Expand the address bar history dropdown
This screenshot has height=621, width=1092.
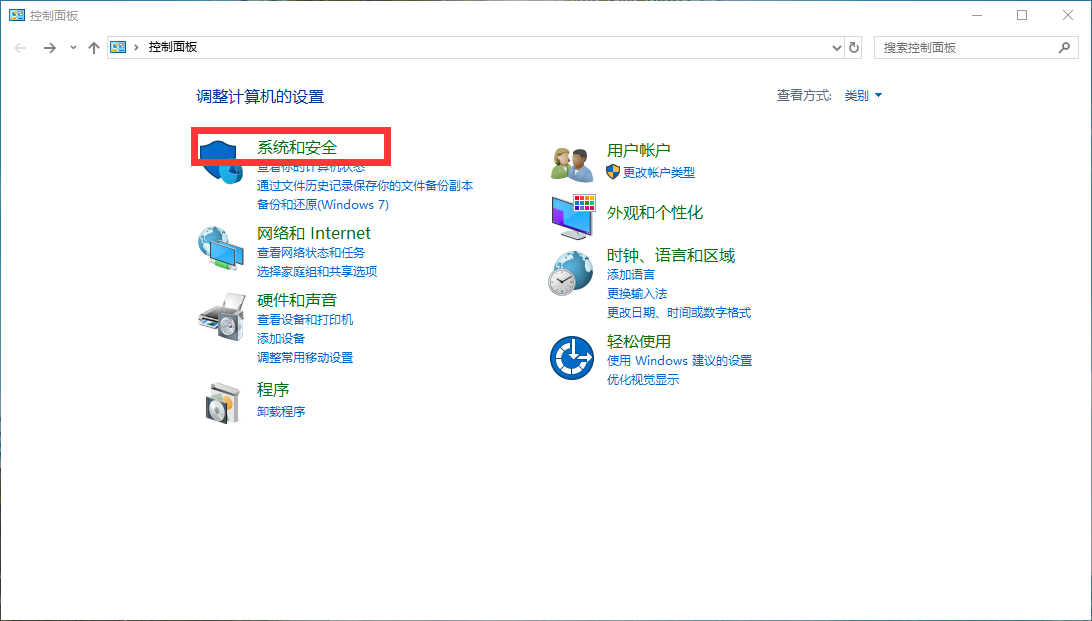tap(837, 48)
